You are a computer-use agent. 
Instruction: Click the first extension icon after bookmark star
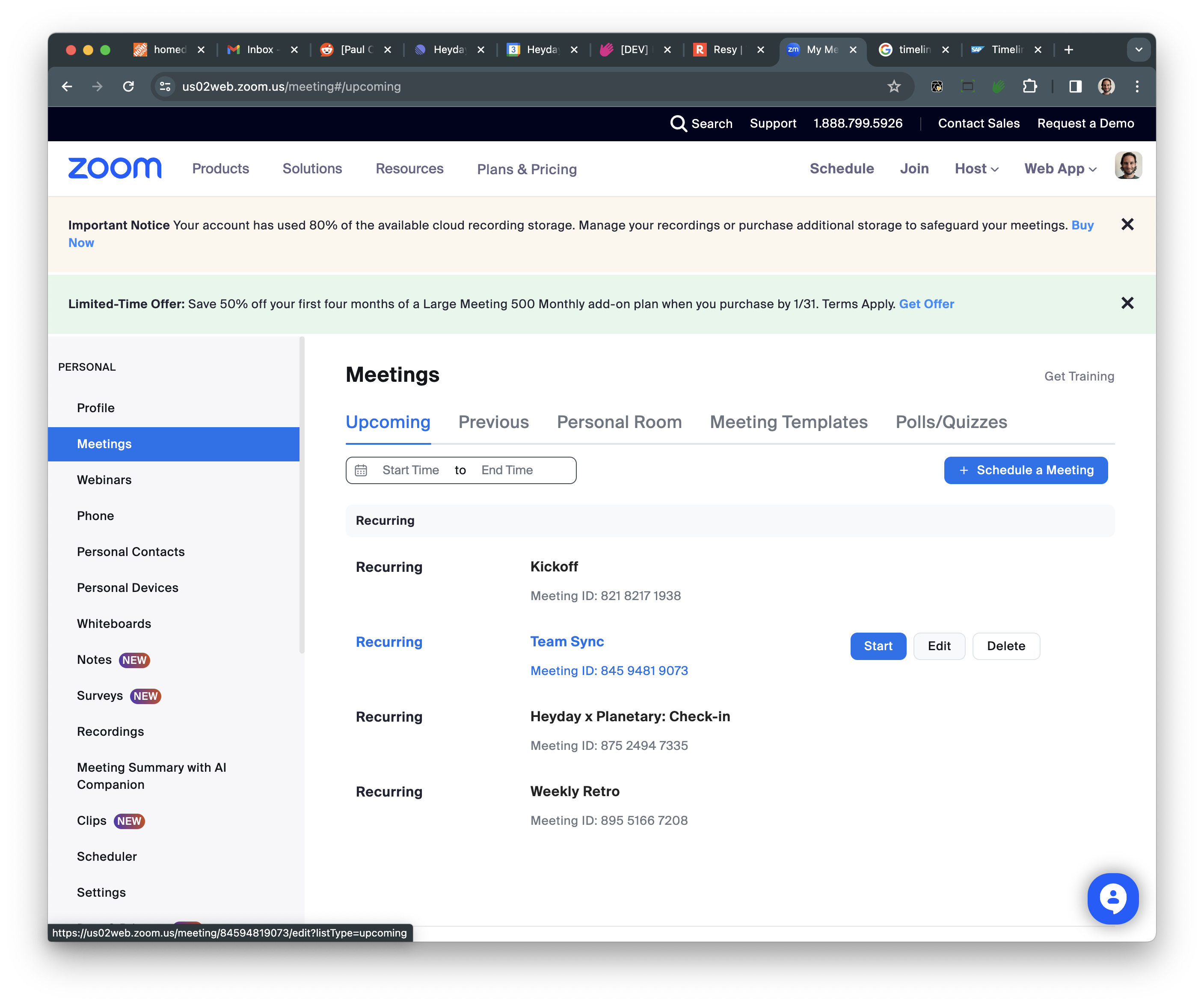[x=936, y=86]
